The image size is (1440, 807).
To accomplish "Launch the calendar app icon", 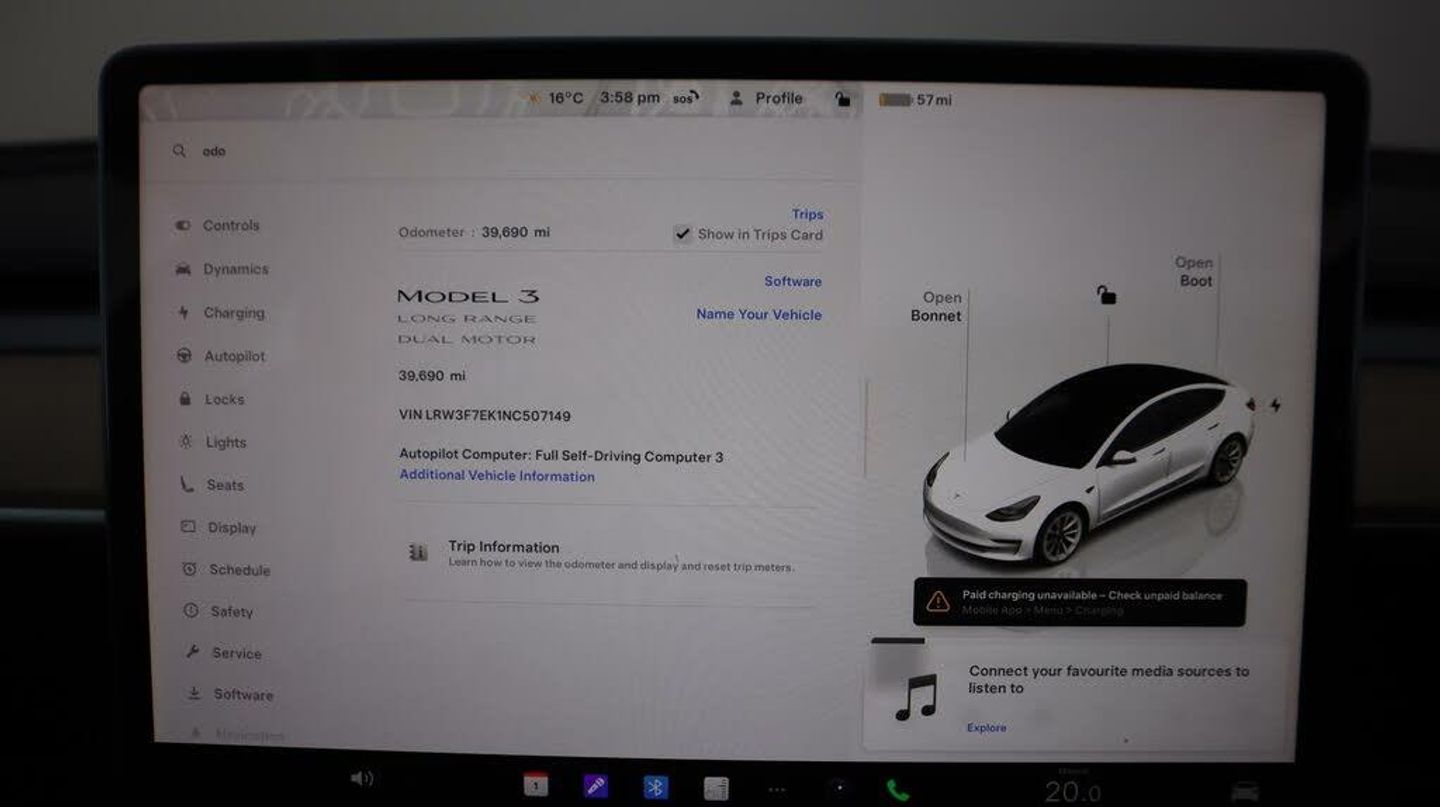I will click(x=536, y=786).
